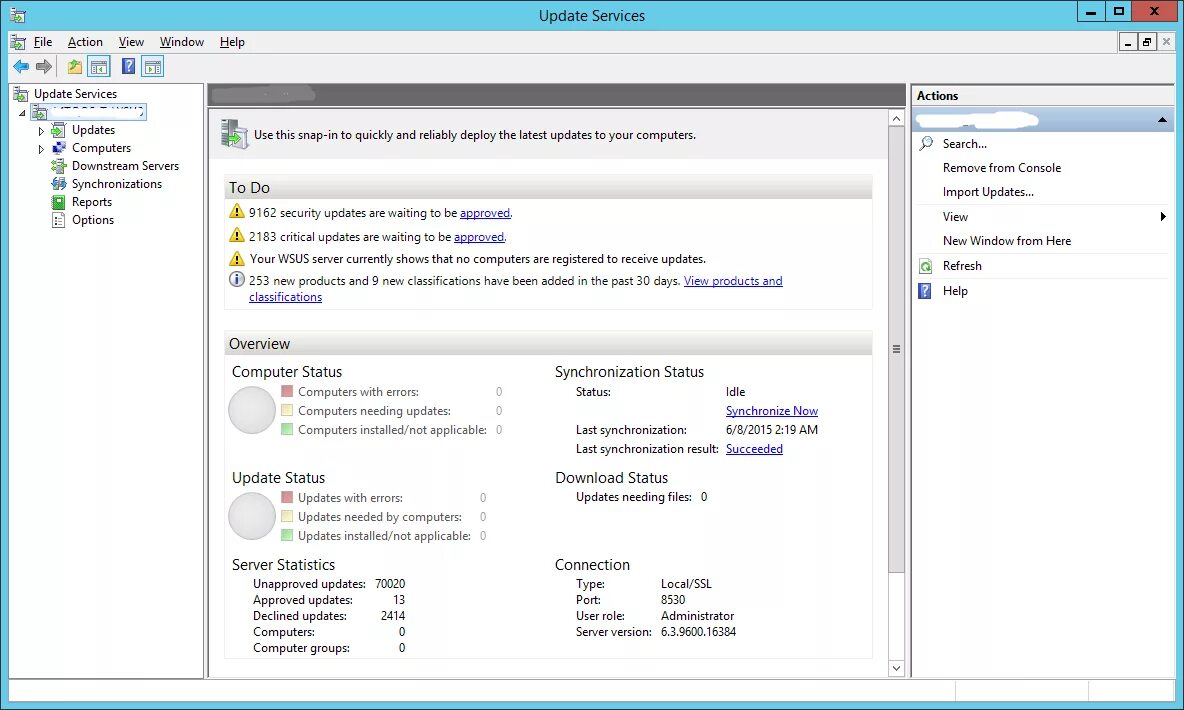The height and width of the screenshot is (710, 1184).
Task: Select Synchronizations label in tree
Action: (x=117, y=184)
